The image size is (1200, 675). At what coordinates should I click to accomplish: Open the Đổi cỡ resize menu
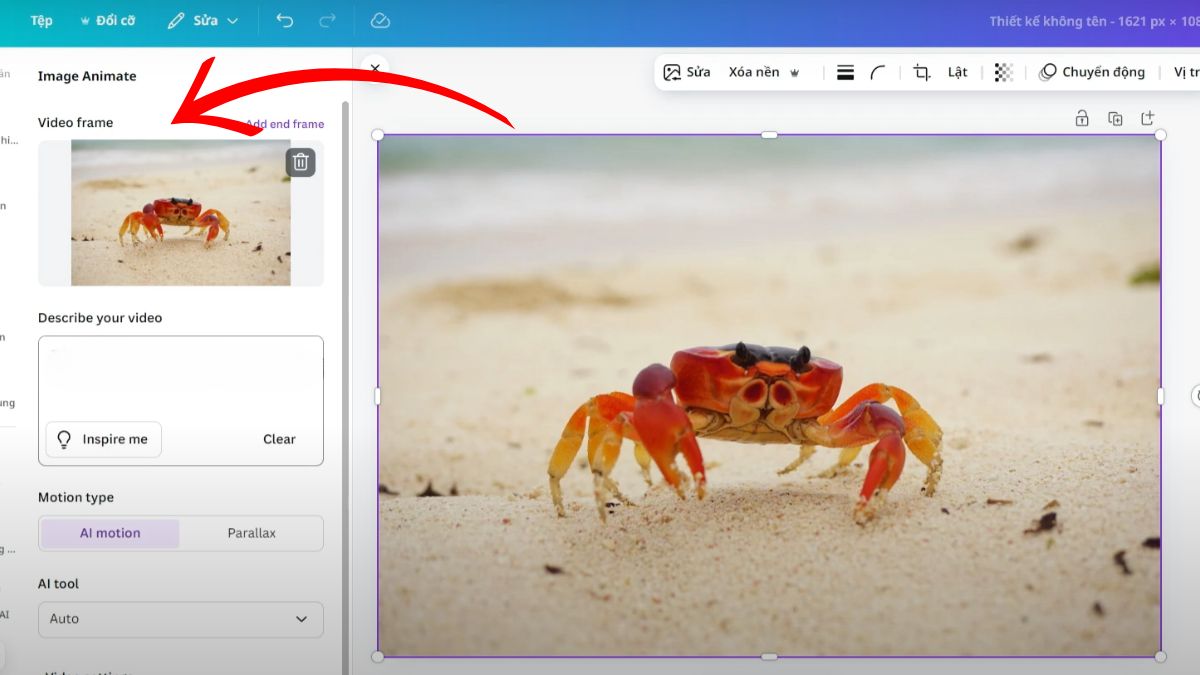[107, 21]
